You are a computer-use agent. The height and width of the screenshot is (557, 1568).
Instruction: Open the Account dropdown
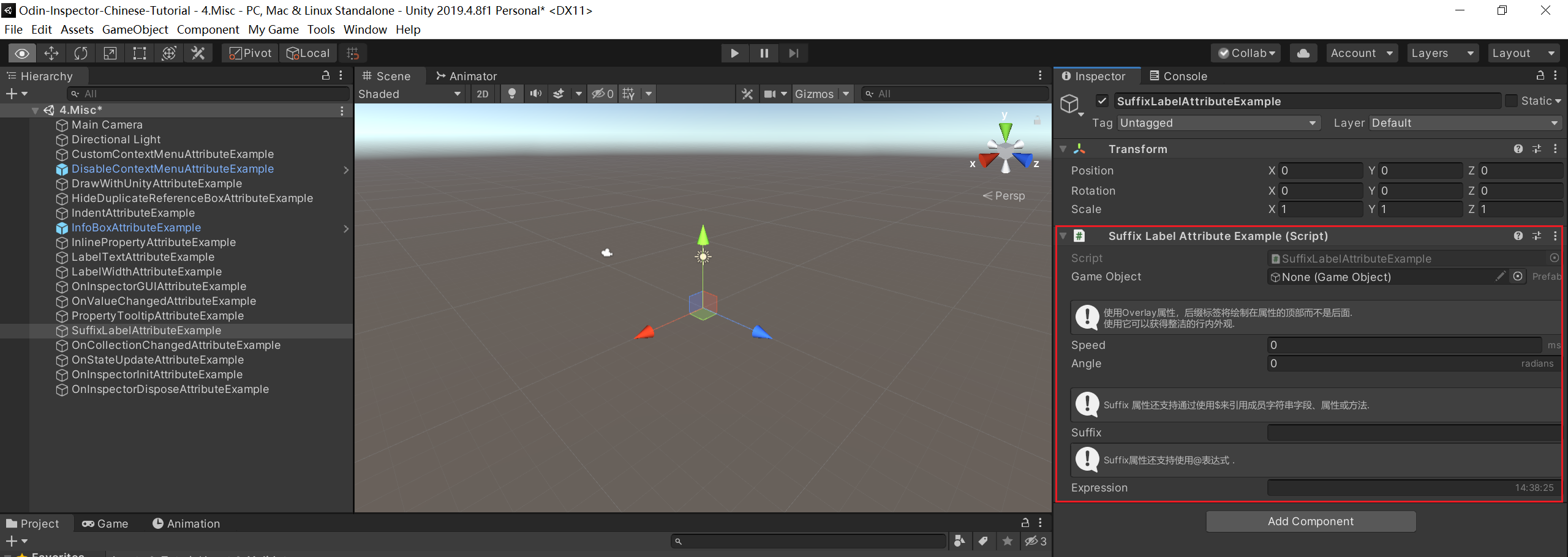click(x=1362, y=53)
